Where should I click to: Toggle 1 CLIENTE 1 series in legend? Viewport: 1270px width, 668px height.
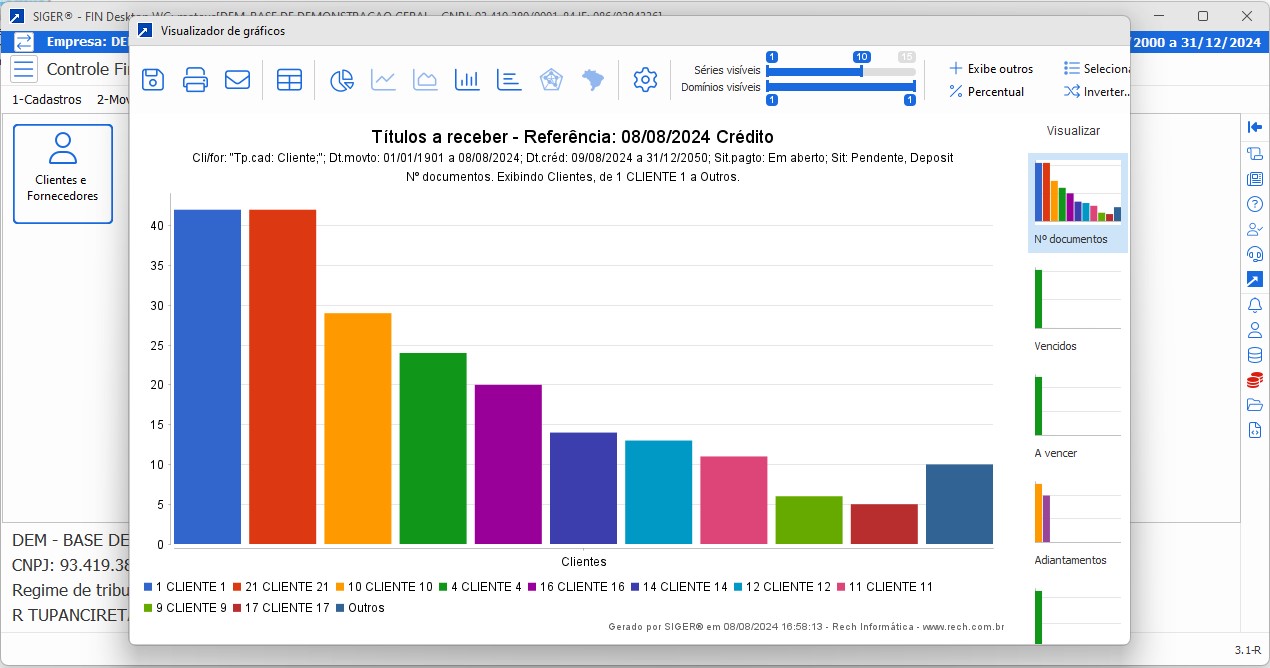point(184,587)
